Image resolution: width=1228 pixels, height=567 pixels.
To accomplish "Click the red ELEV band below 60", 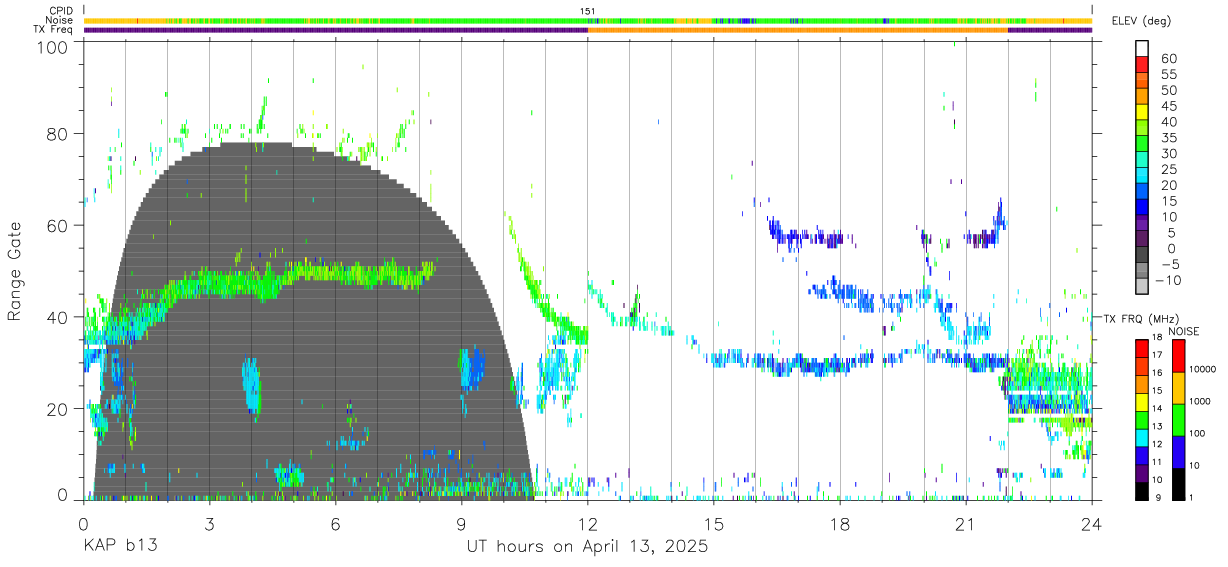I will point(1142,65).
